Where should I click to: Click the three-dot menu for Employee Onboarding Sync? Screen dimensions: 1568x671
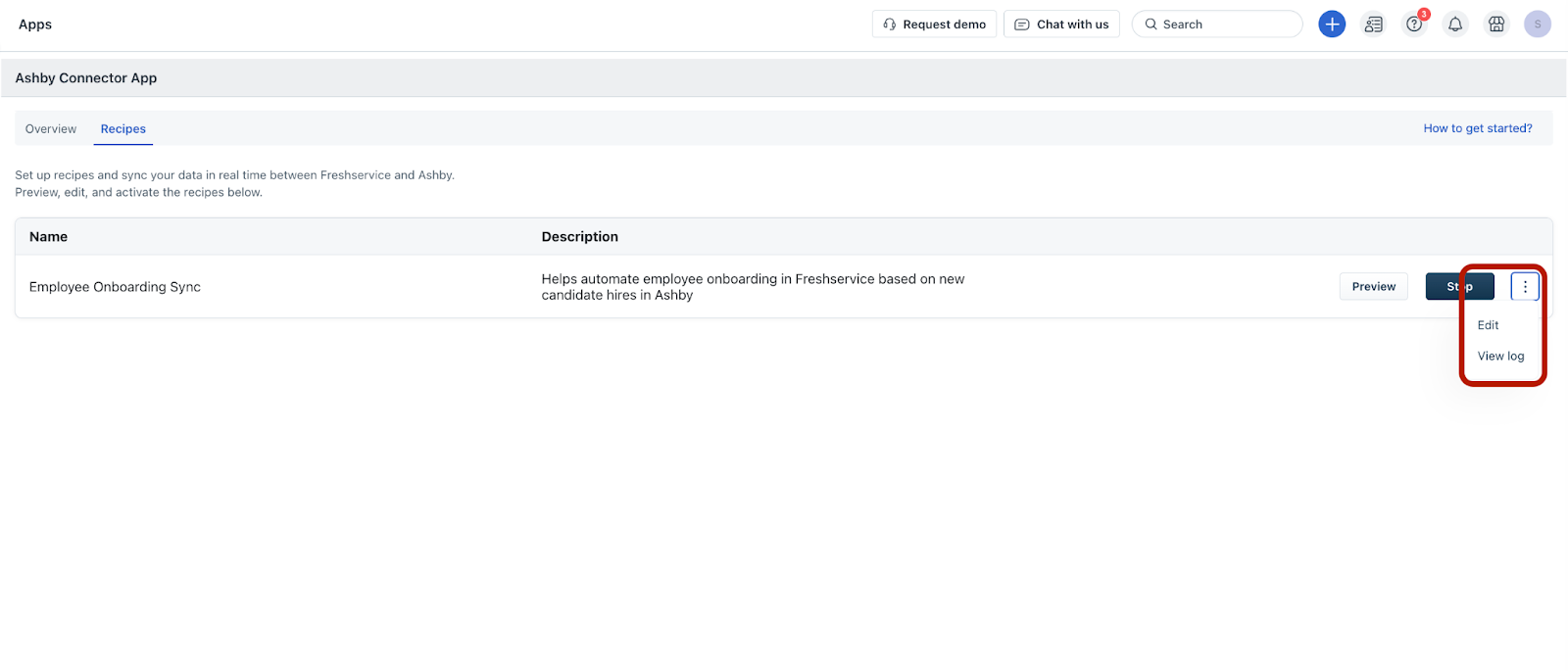tap(1525, 286)
